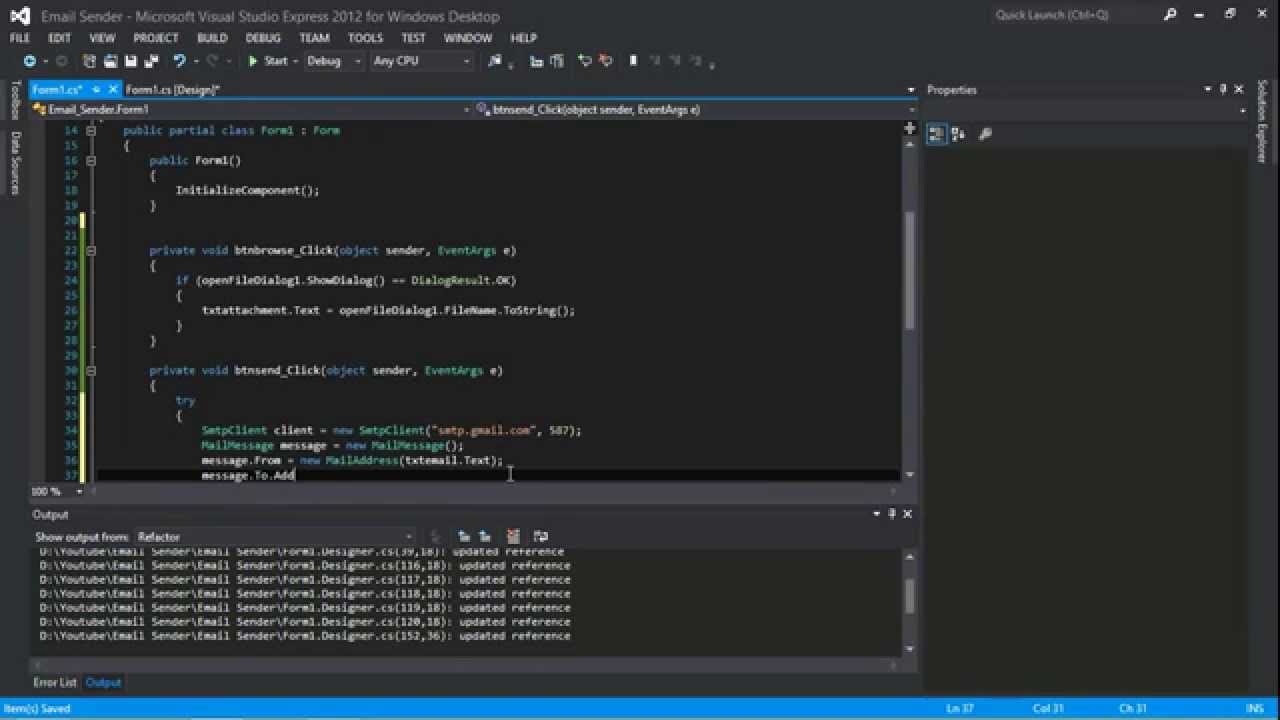Click the toolbar icon right of the Uncomment icon
The width and height of the screenshot is (1280, 720).
585,61
